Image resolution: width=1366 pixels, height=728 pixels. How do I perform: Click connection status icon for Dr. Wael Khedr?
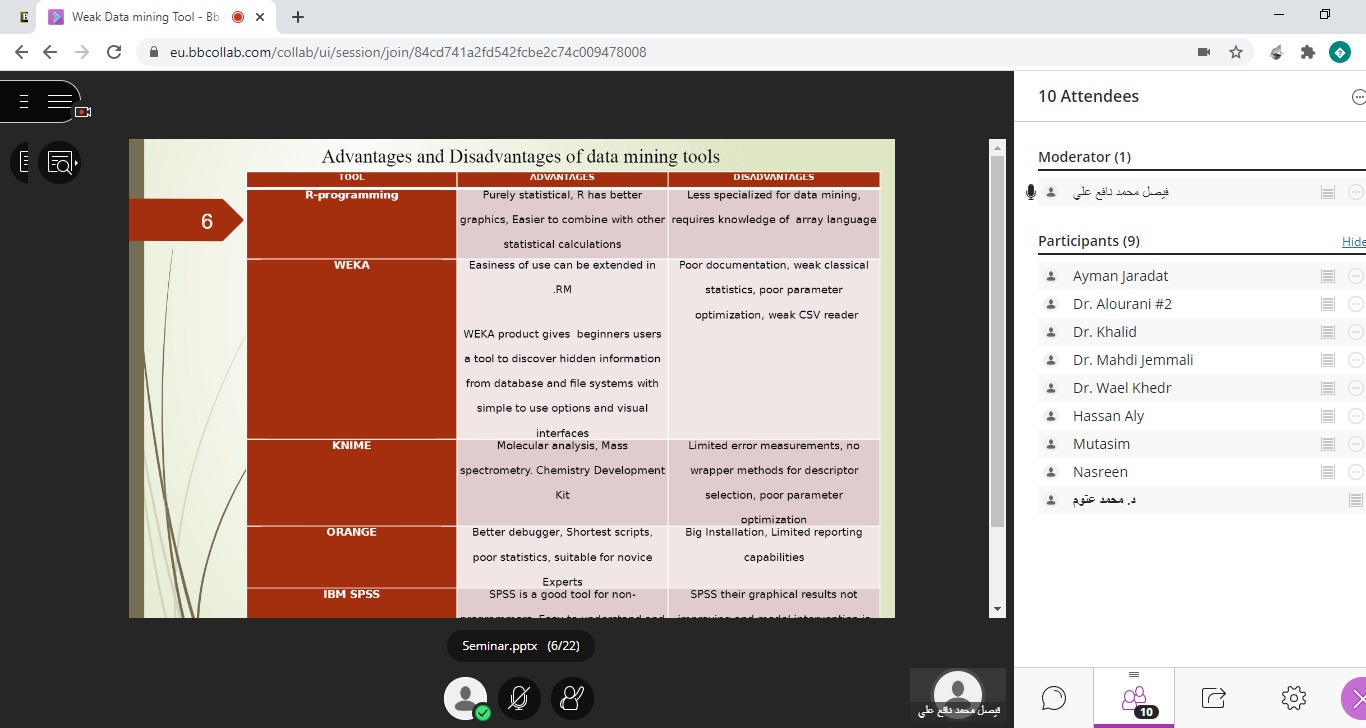coord(1328,388)
